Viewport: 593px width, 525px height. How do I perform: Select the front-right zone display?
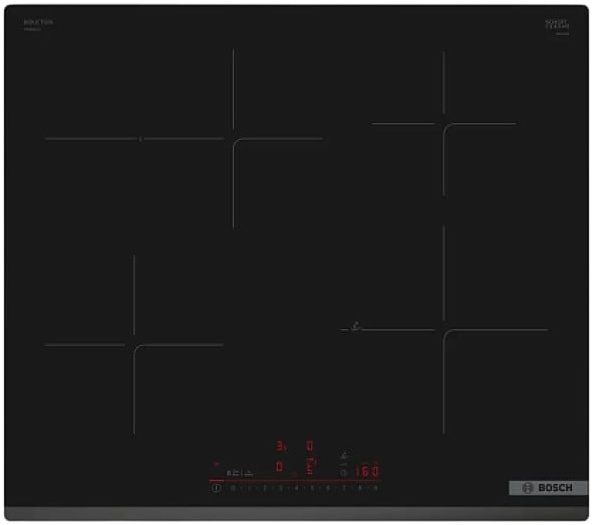click(x=310, y=466)
